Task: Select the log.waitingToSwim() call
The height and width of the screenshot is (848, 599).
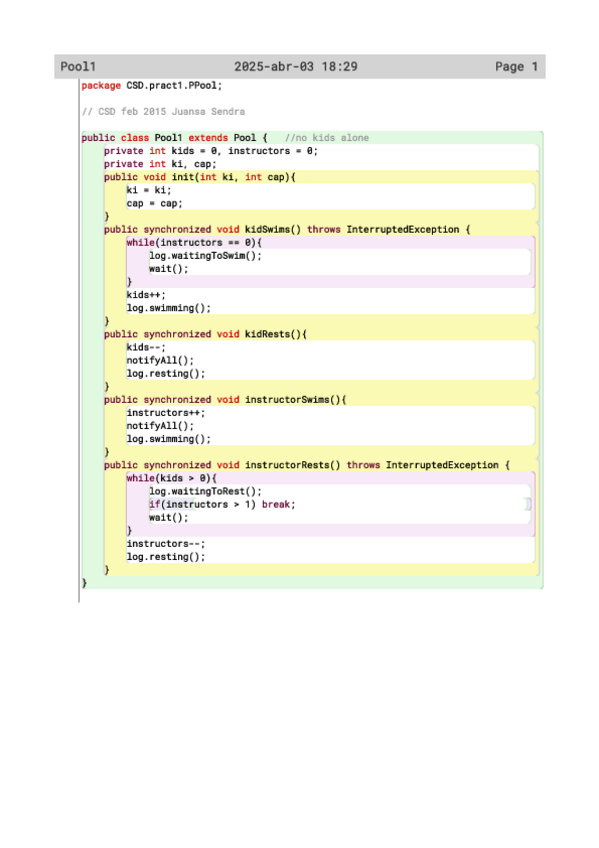Action: click(x=205, y=255)
